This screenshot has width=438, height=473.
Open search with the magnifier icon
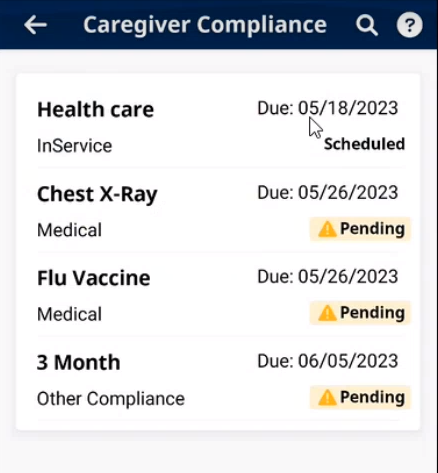click(x=366, y=25)
